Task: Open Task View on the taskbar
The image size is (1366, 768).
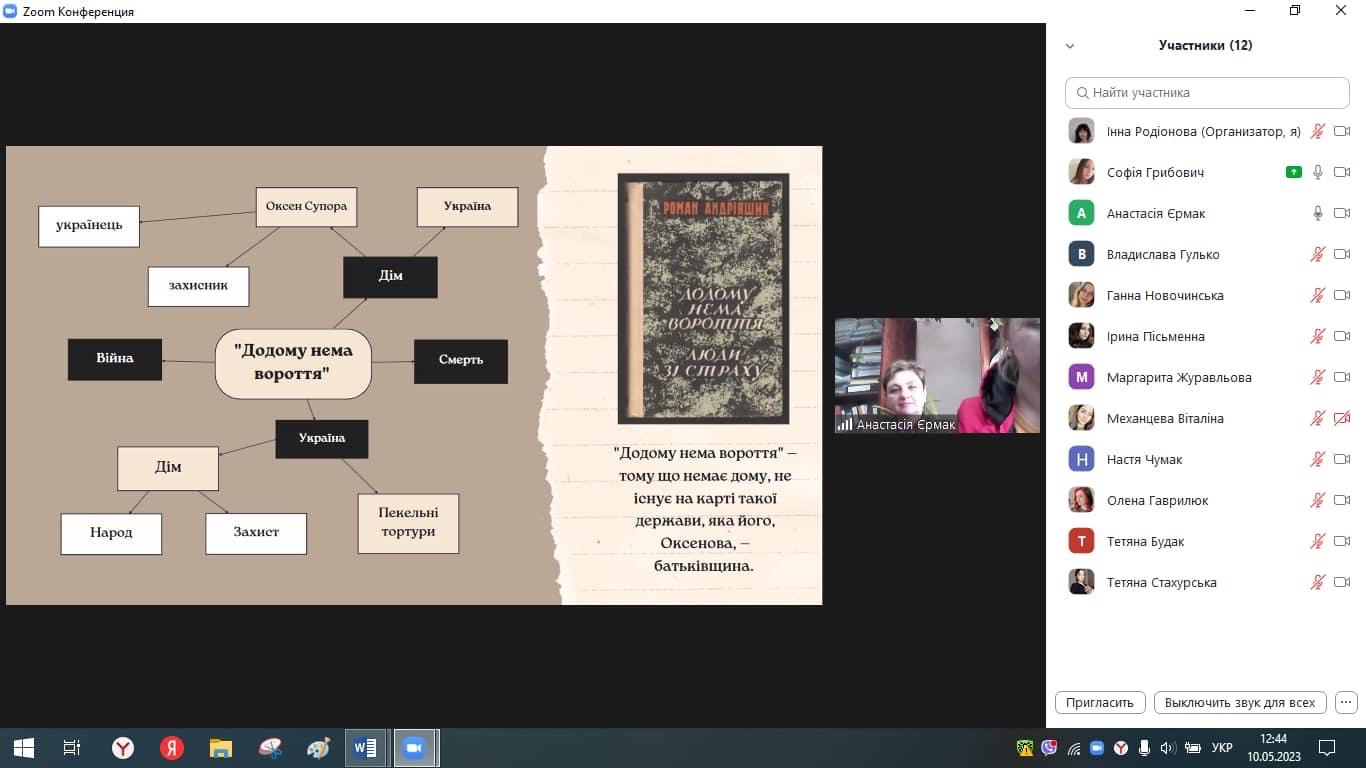Action: (x=72, y=748)
